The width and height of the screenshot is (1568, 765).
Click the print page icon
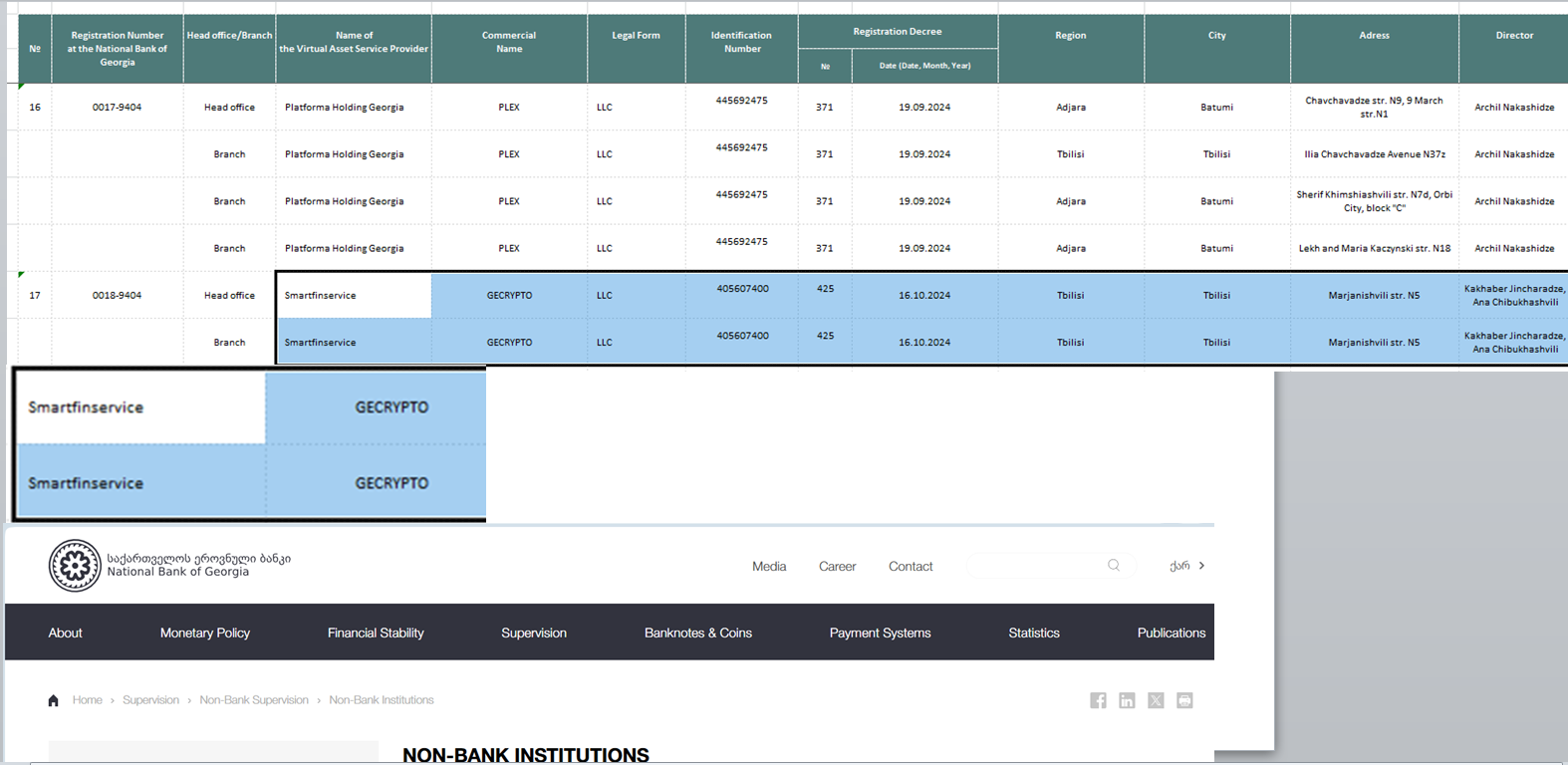tap(1184, 700)
